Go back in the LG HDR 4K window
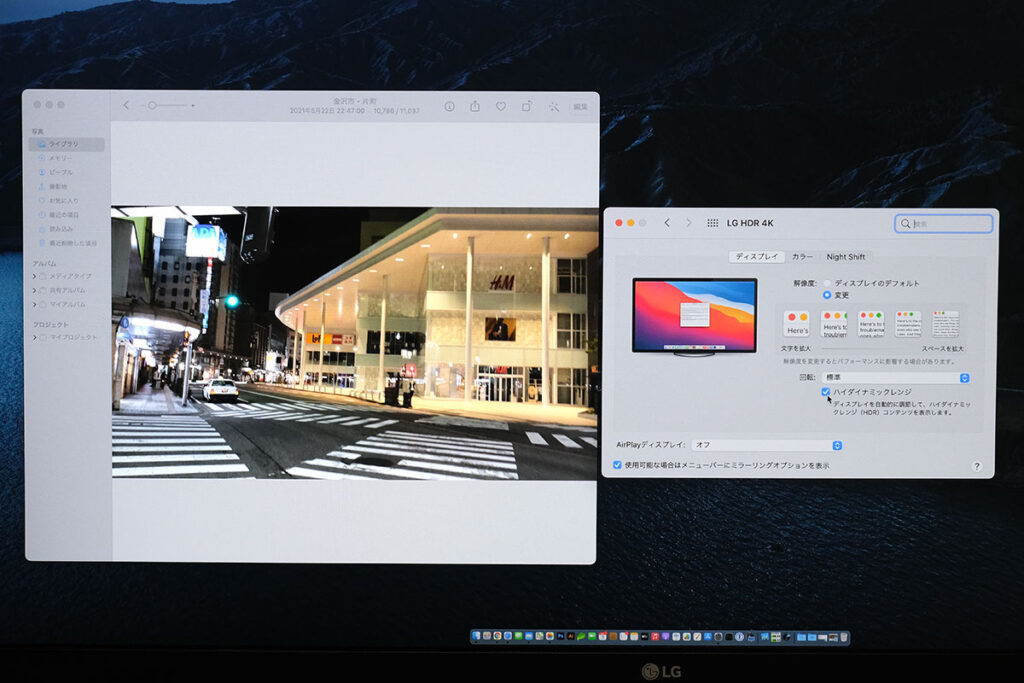 [x=667, y=223]
